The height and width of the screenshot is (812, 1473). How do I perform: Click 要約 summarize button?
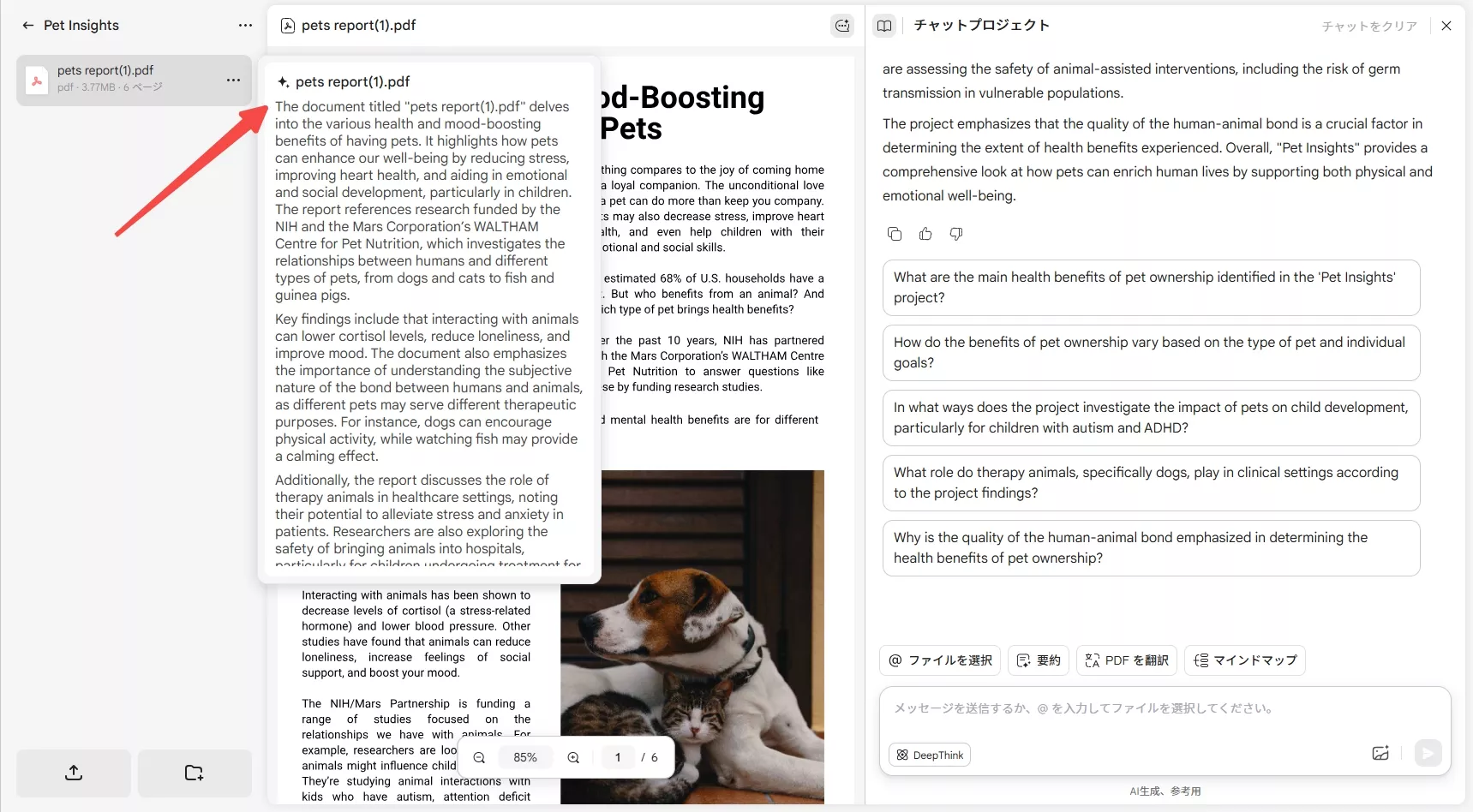tap(1039, 660)
